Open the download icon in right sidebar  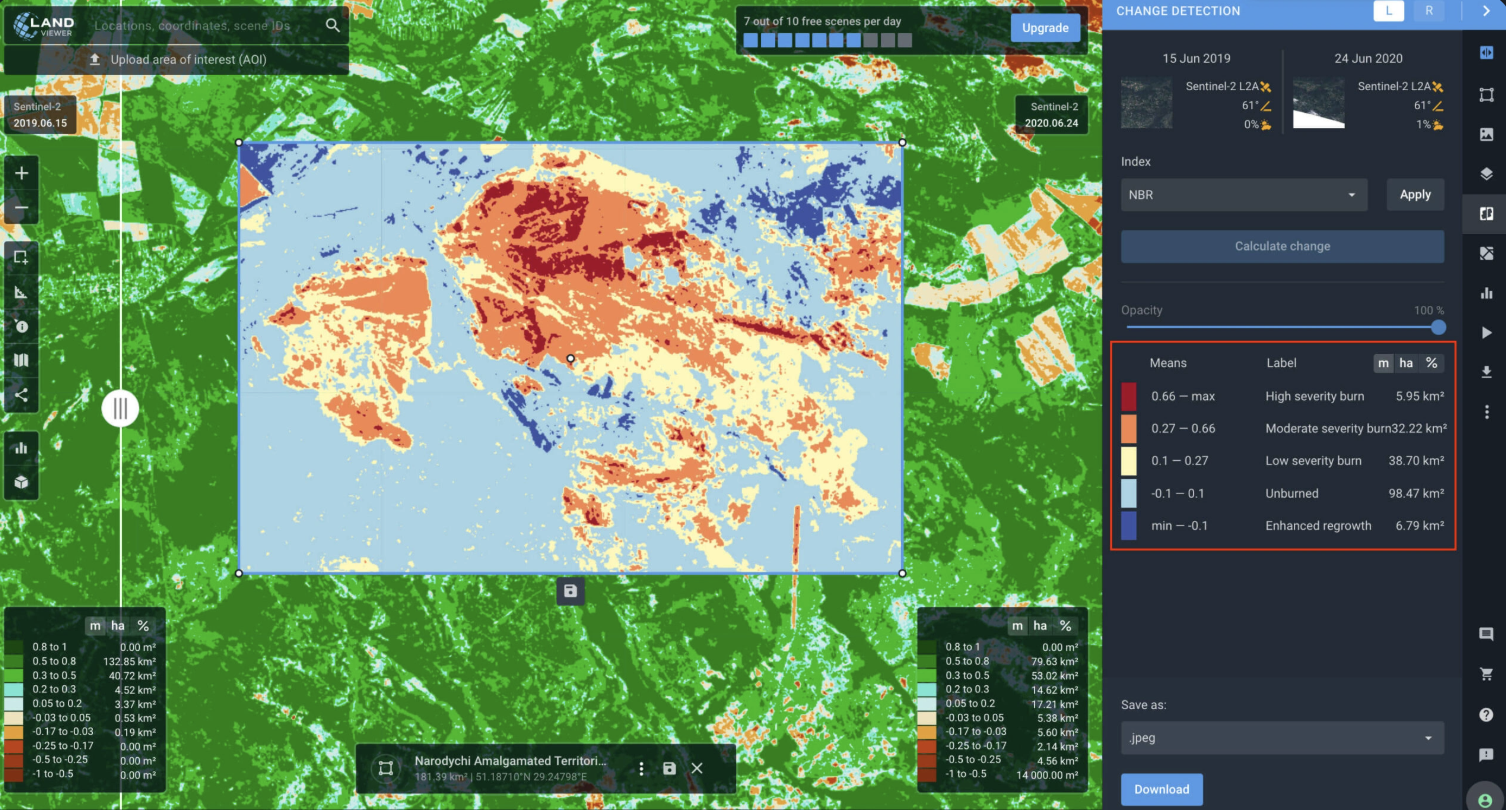tap(1486, 372)
